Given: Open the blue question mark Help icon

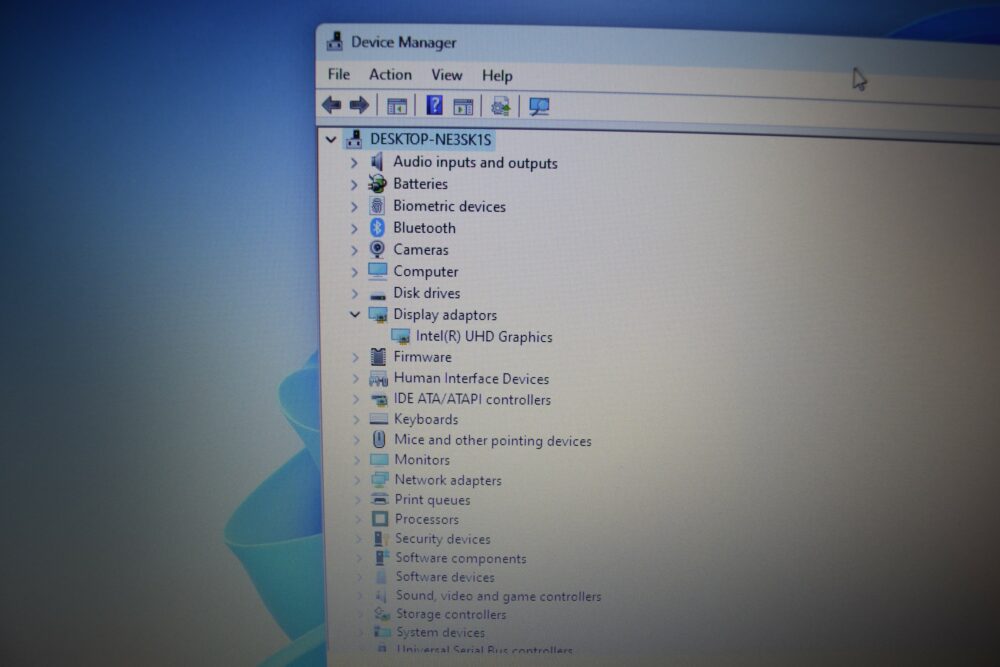Looking at the screenshot, I should pyautogui.click(x=434, y=105).
